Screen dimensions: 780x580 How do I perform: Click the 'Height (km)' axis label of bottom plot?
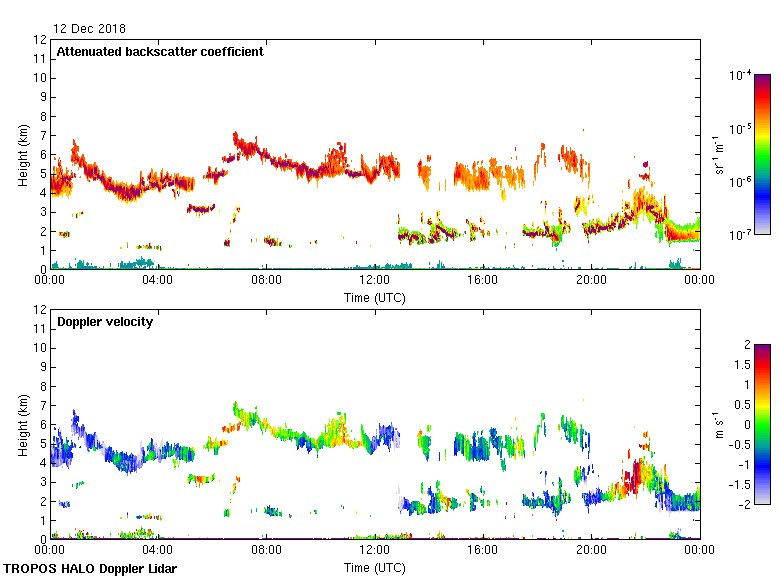[x=23, y=425]
